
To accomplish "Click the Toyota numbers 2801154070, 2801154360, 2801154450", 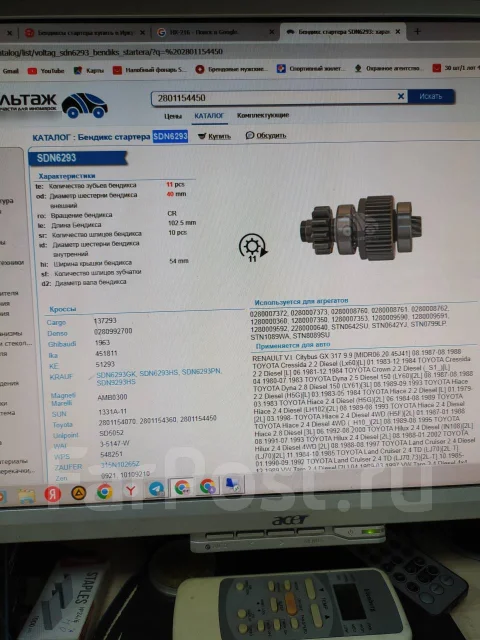I will [x=158, y=420].
